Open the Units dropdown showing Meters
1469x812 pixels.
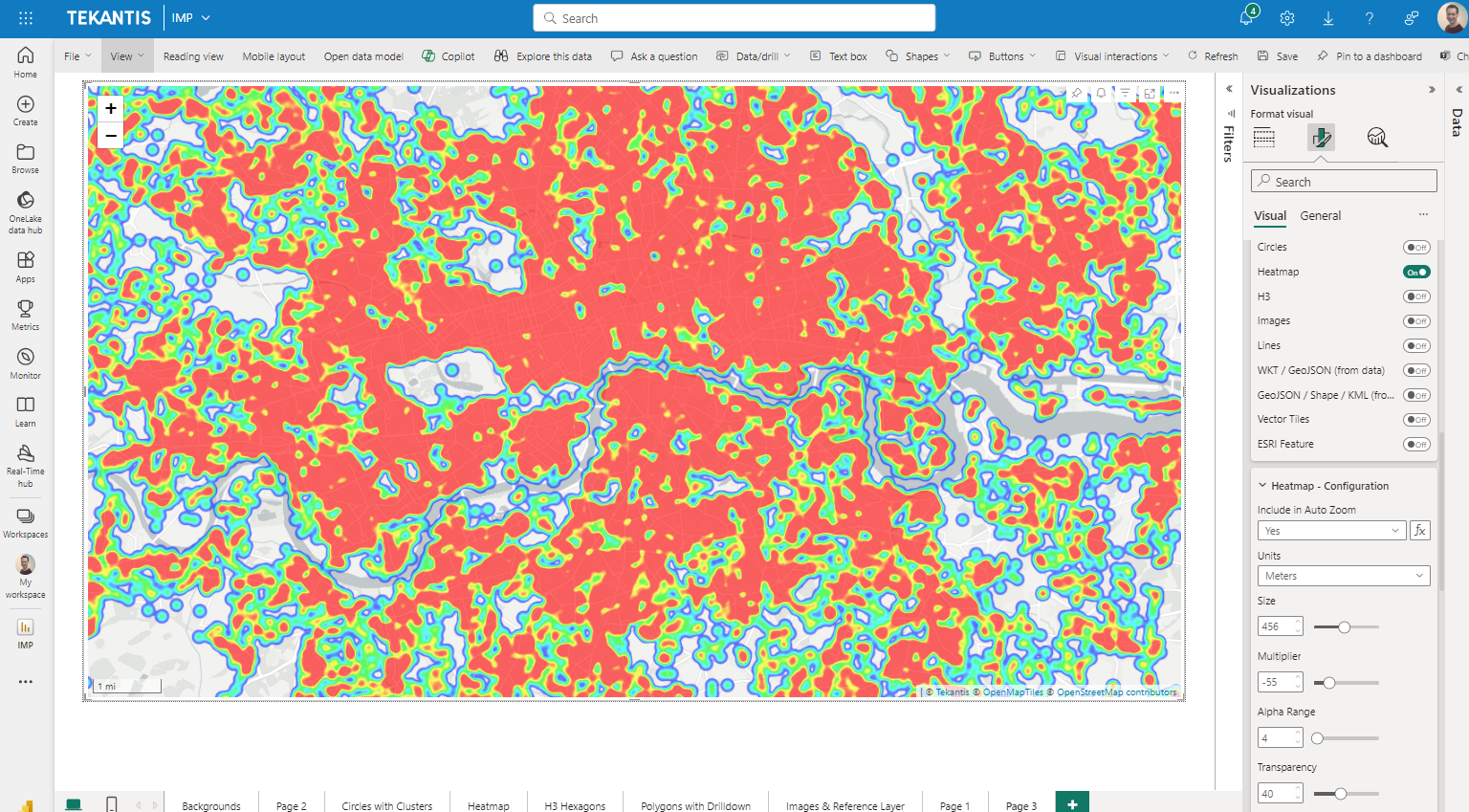pos(1343,575)
